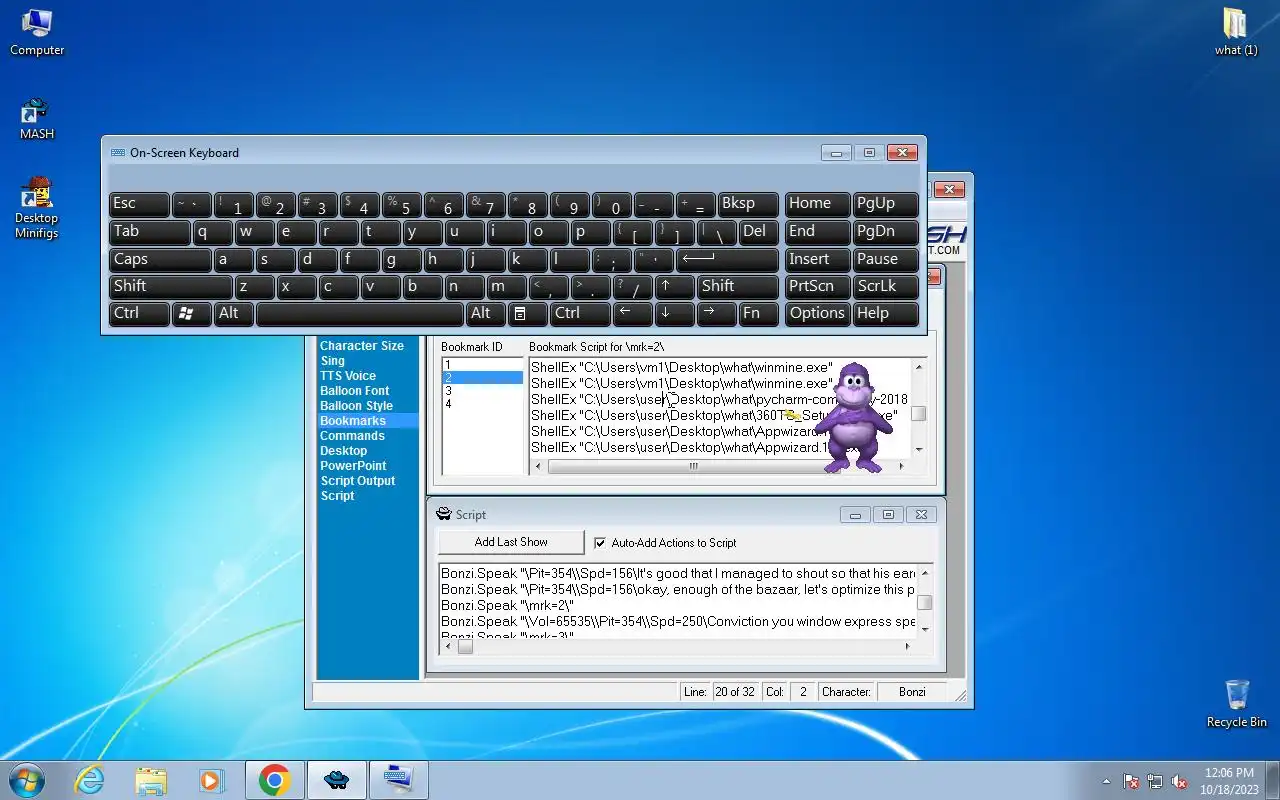
Task: Click the up arrow key on keyboard
Action: pyautogui.click(x=675, y=286)
